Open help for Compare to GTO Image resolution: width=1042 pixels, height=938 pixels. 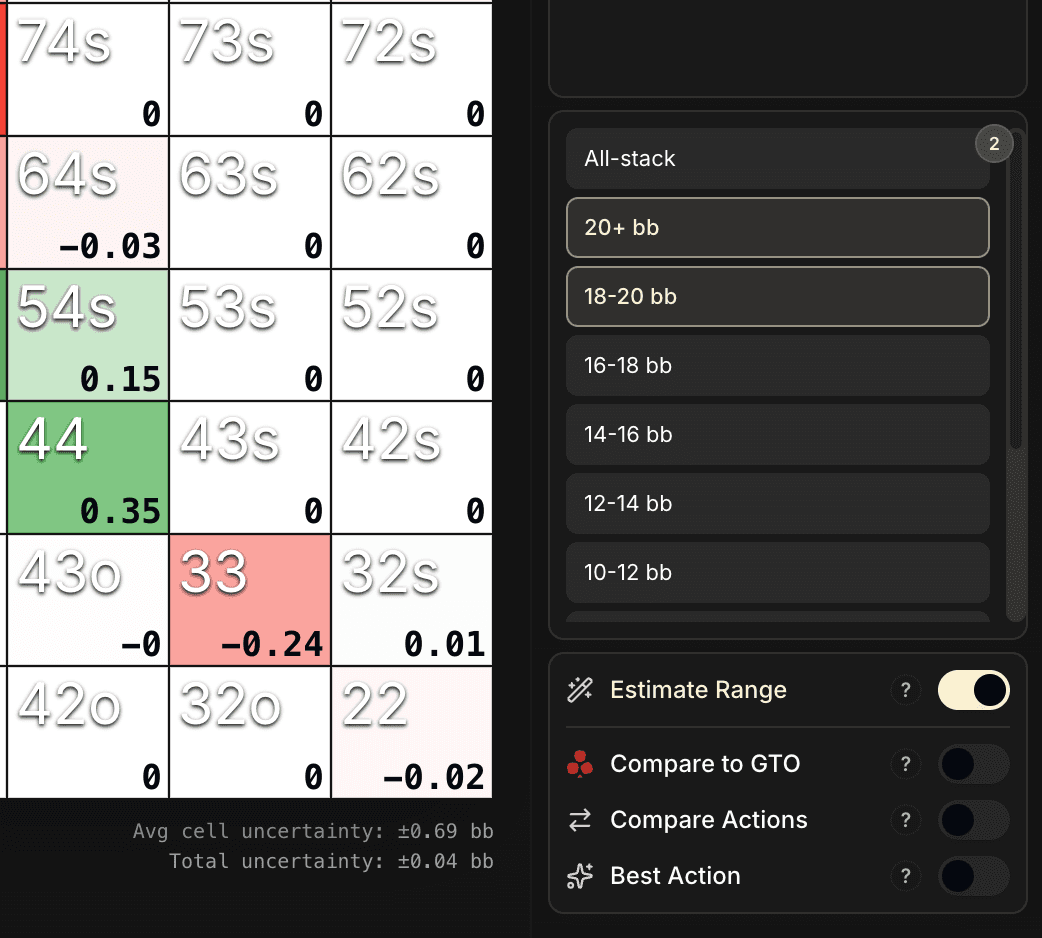click(905, 764)
